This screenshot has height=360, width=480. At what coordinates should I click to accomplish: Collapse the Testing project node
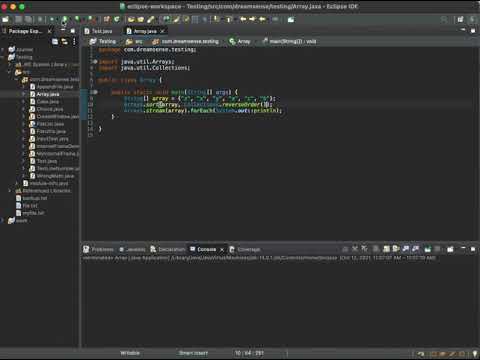click(3, 57)
